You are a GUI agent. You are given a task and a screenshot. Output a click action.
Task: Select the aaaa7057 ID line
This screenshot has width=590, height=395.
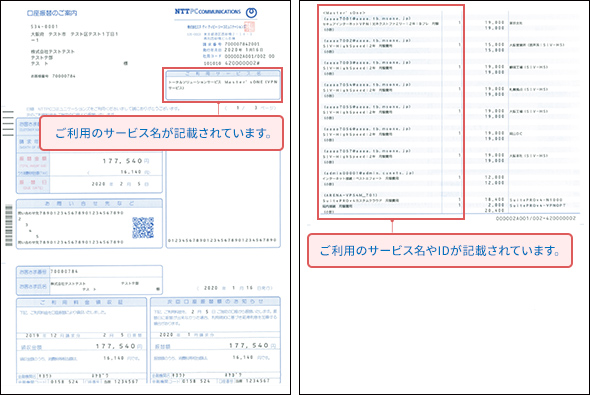[367, 151]
